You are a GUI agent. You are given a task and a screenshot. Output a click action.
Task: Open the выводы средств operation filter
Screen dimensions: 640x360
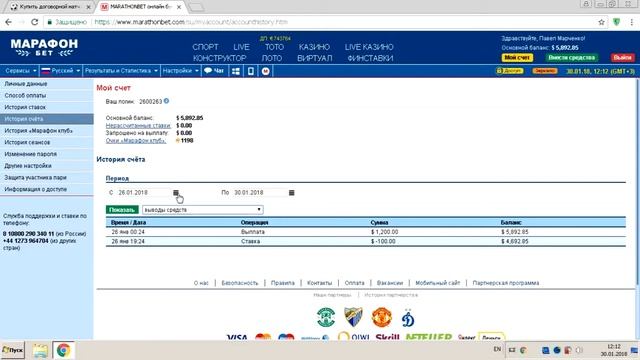click(202, 210)
